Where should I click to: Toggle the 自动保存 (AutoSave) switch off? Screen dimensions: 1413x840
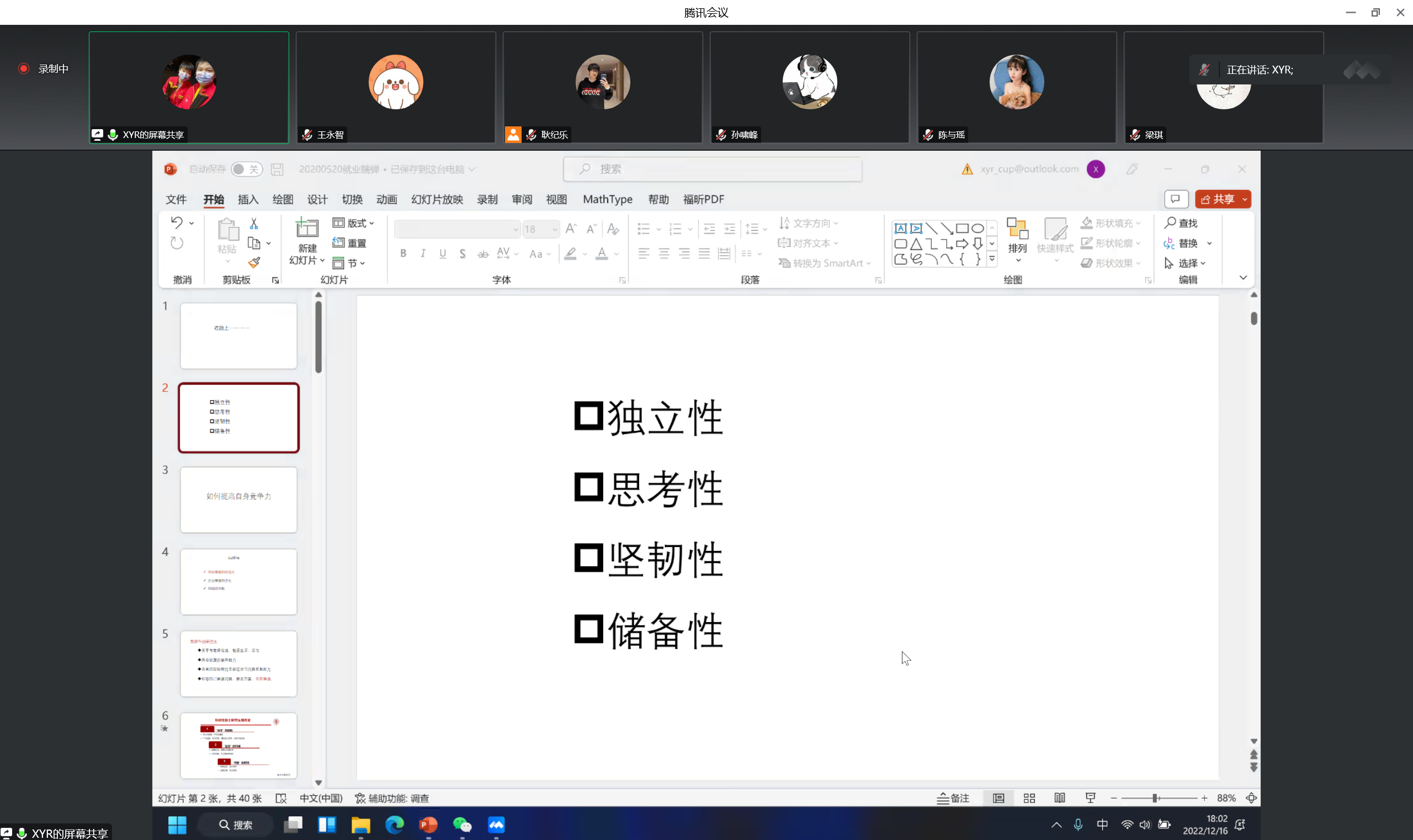click(x=246, y=169)
